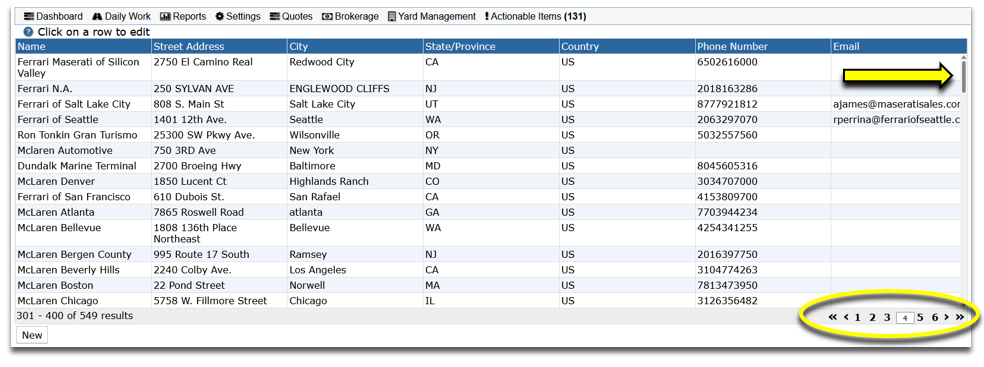984x367 pixels.
Task: Open the Brokerage menu
Action: coord(350,16)
